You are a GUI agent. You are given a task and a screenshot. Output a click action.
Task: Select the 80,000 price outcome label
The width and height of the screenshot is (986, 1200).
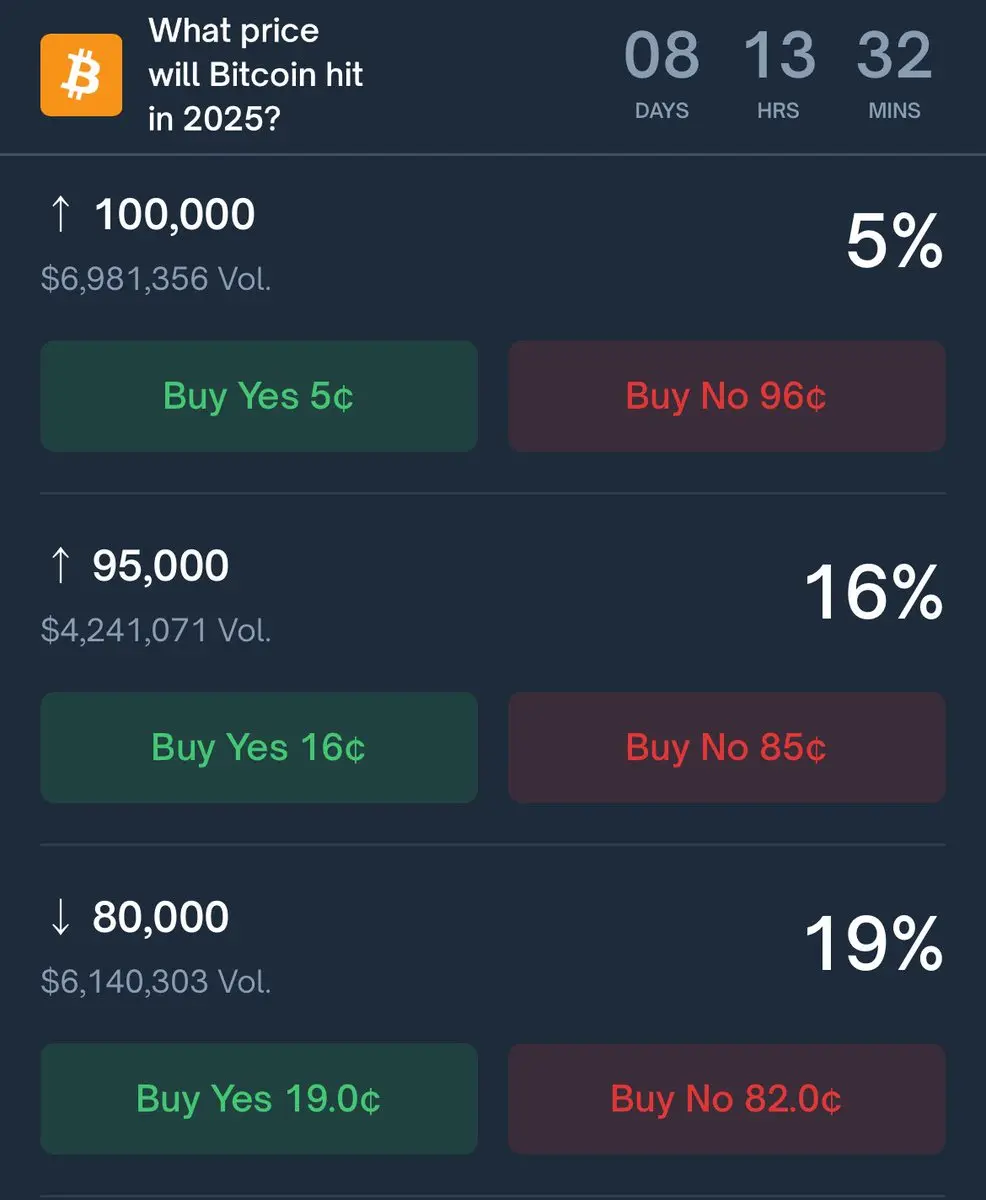point(161,917)
